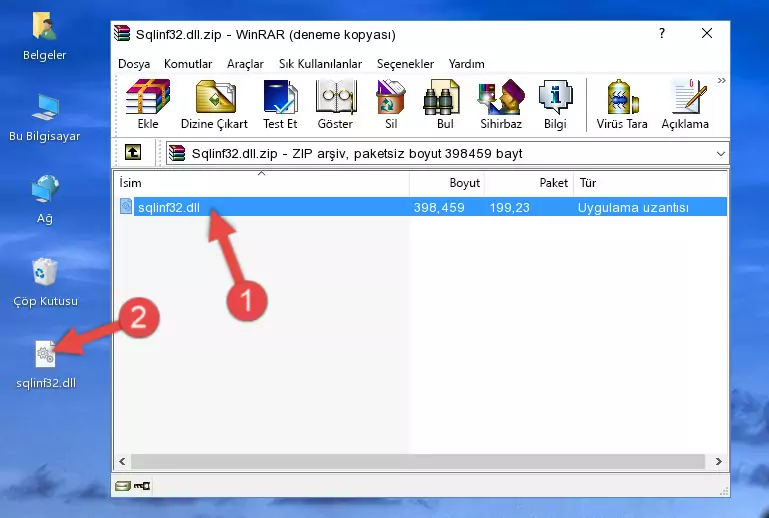Click the key password icon in status bar
The image size is (769, 518).
(142, 486)
